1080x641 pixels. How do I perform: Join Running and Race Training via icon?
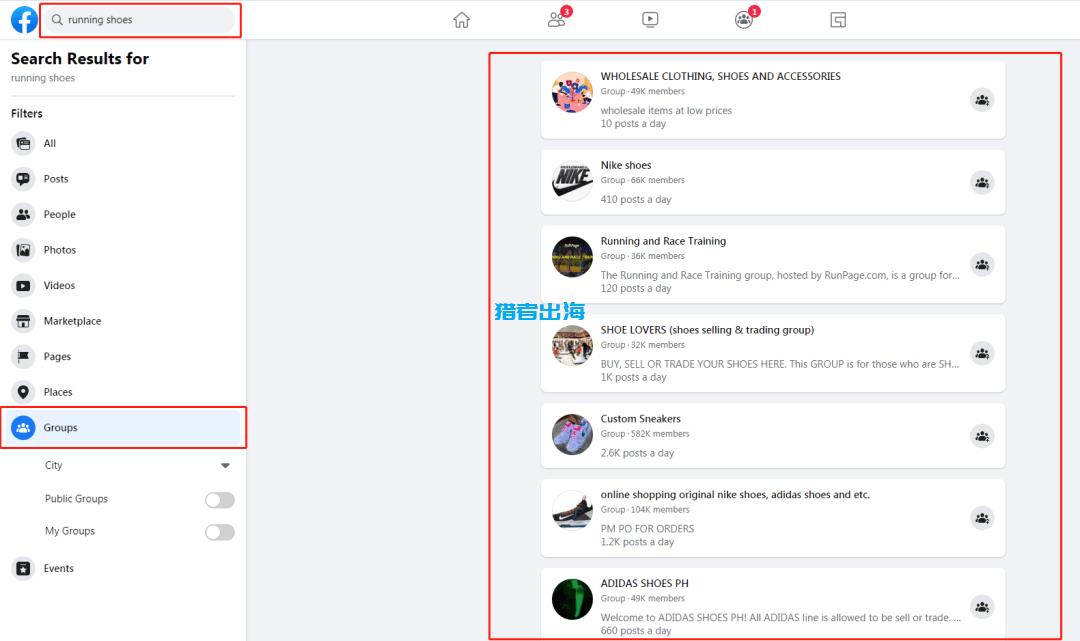982,264
